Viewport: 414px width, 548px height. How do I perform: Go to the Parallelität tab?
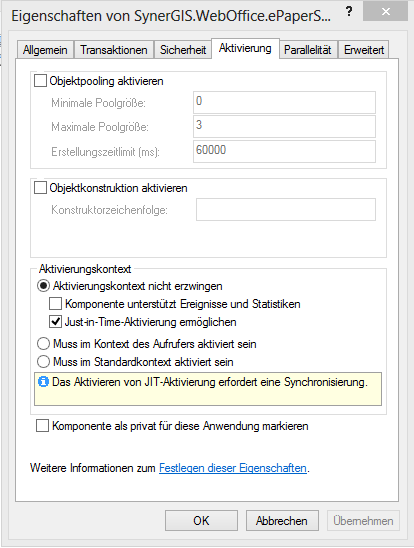[308, 50]
